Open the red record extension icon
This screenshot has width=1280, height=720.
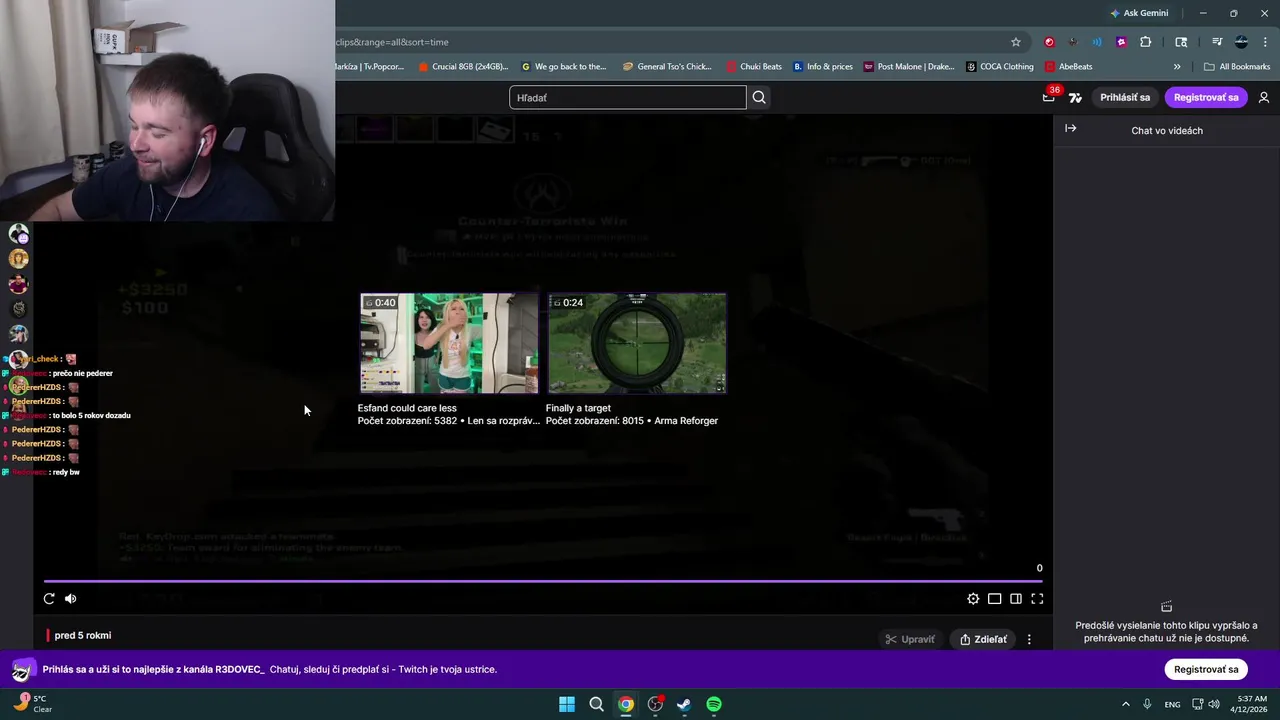(1049, 42)
